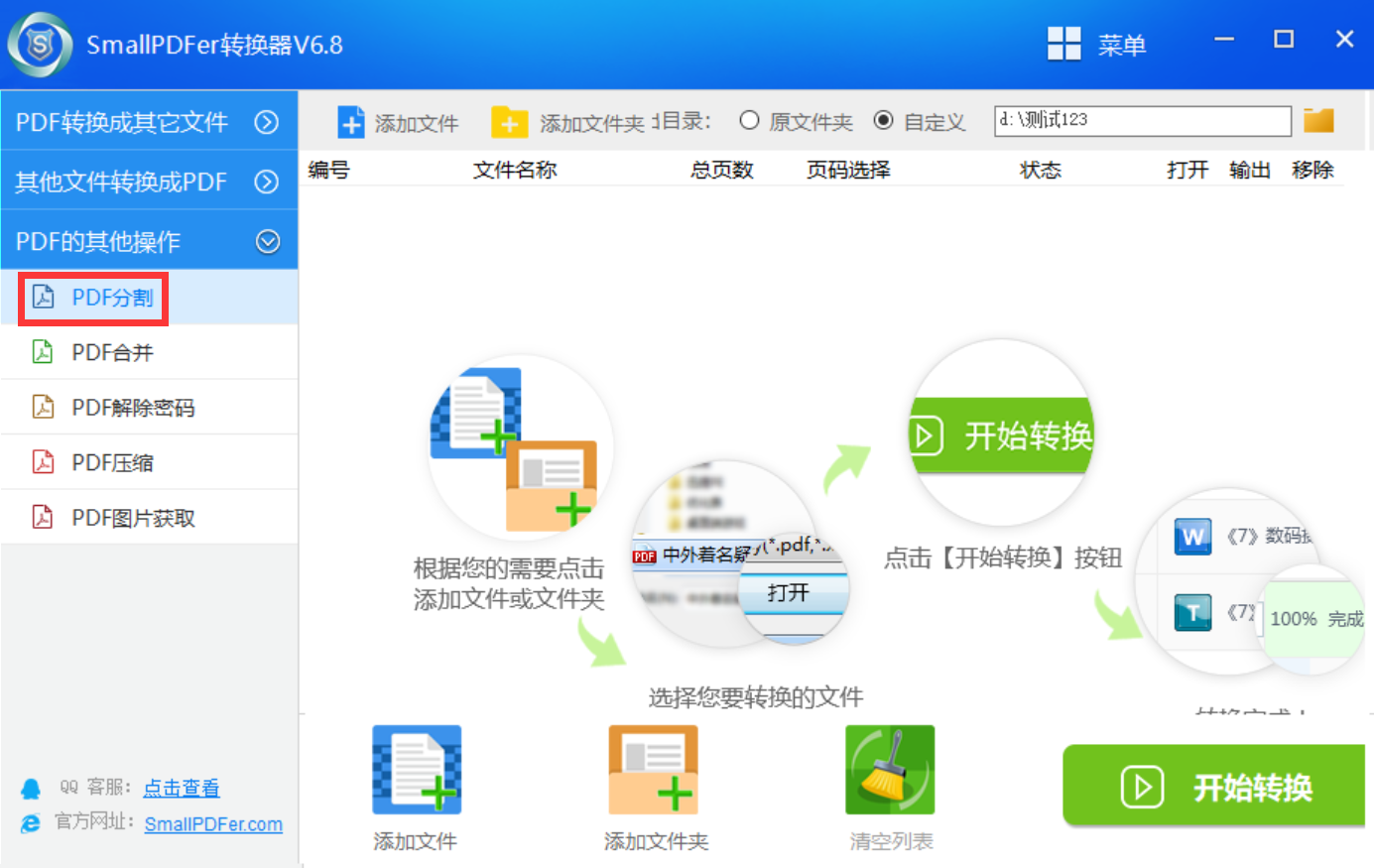This screenshot has height=868, width=1374.
Task: Start conversion with the green 开始转换 button
Action: coord(1214,786)
